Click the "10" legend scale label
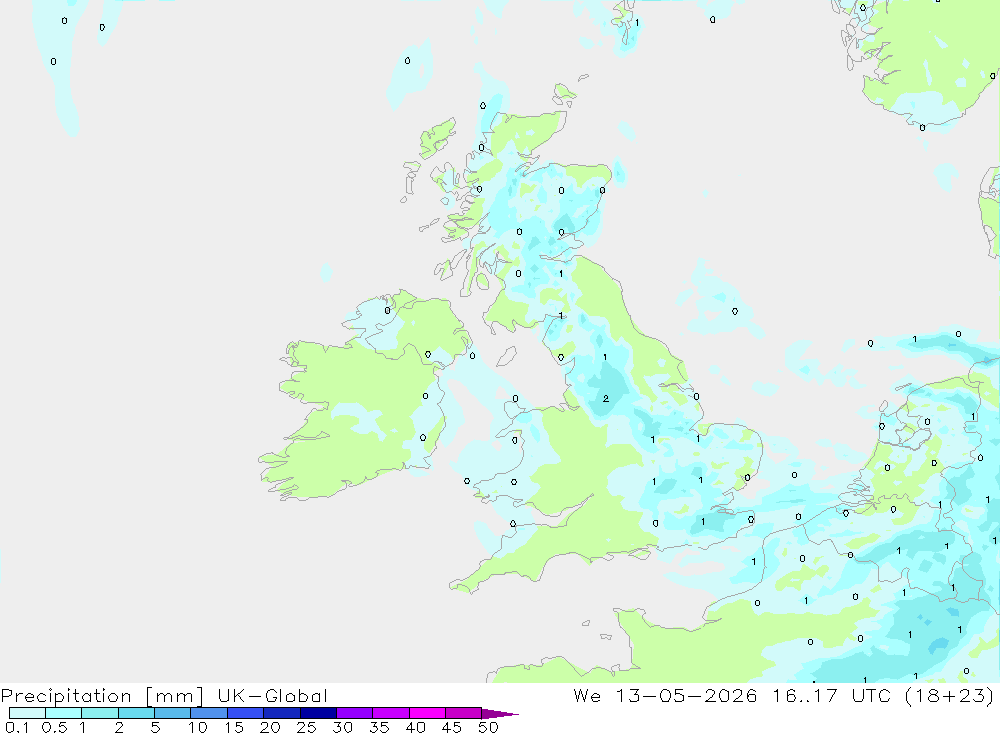 198,727
